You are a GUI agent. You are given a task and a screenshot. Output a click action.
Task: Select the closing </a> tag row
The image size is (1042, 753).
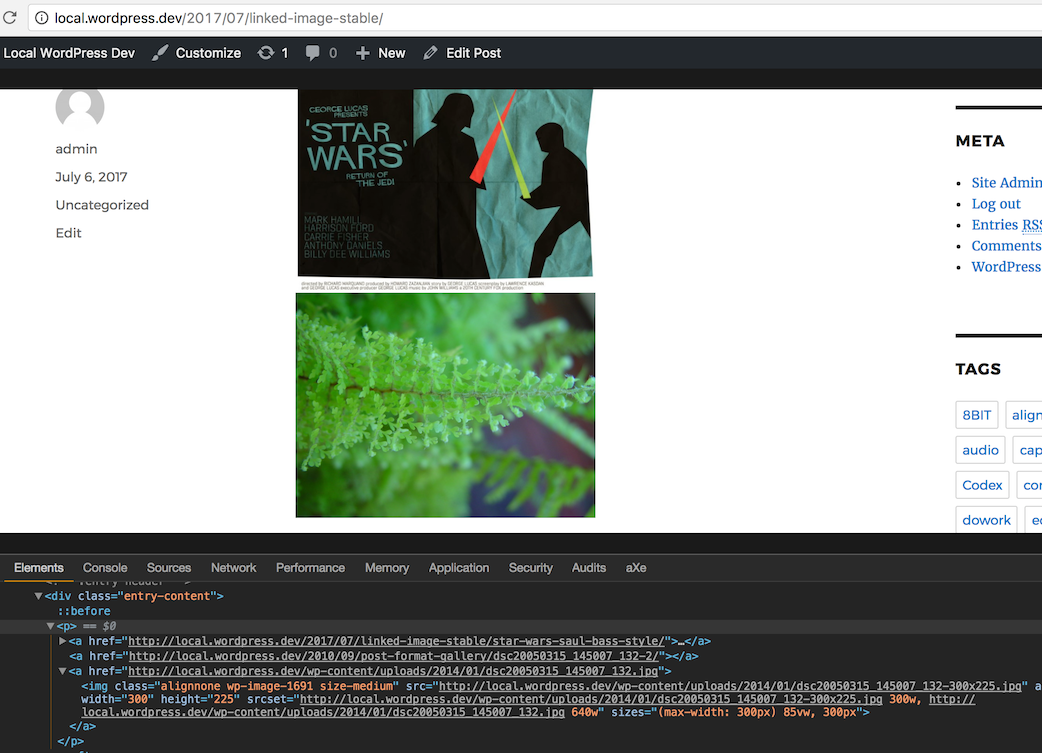(82, 726)
